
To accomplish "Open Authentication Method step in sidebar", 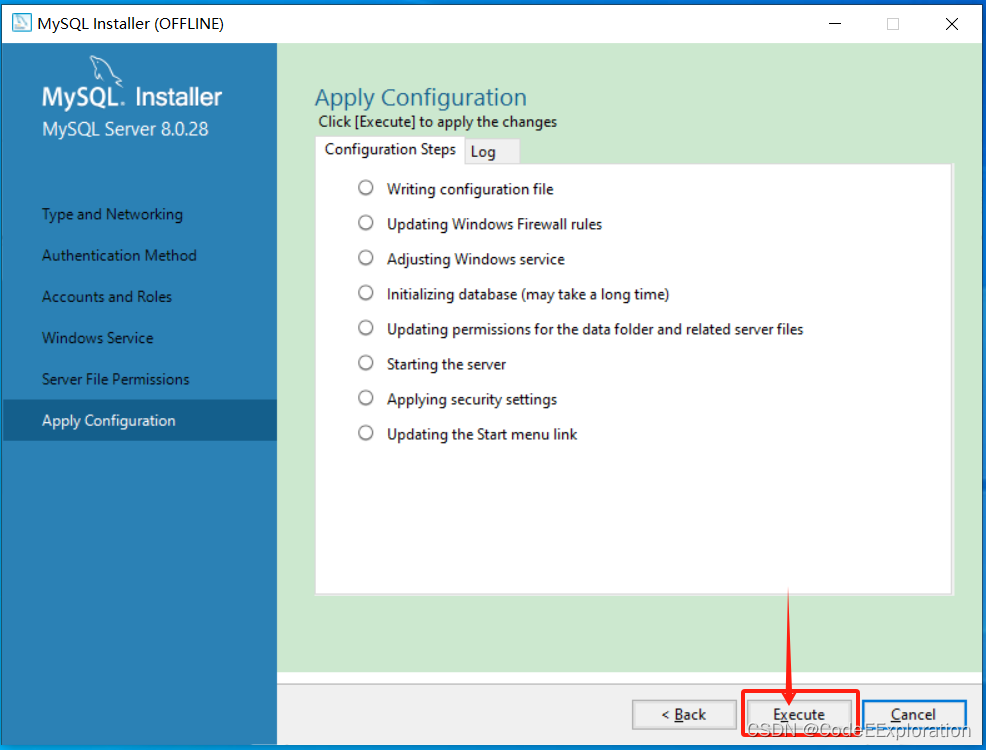I will pos(119,255).
